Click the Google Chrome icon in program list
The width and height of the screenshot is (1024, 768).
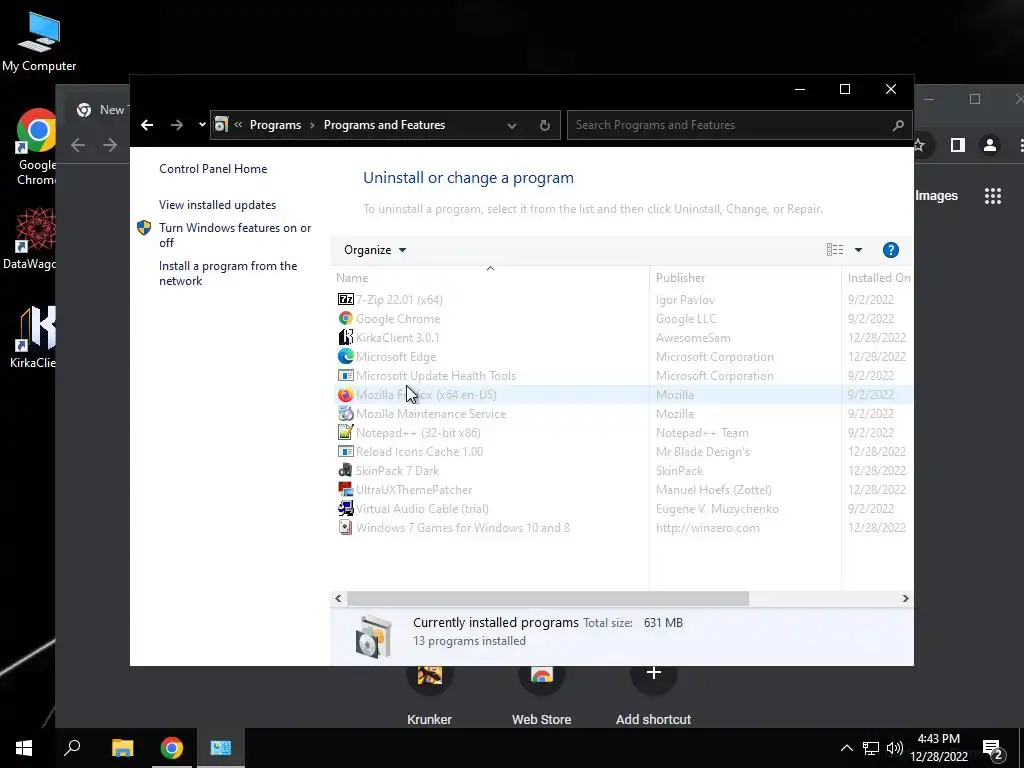[x=345, y=318]
